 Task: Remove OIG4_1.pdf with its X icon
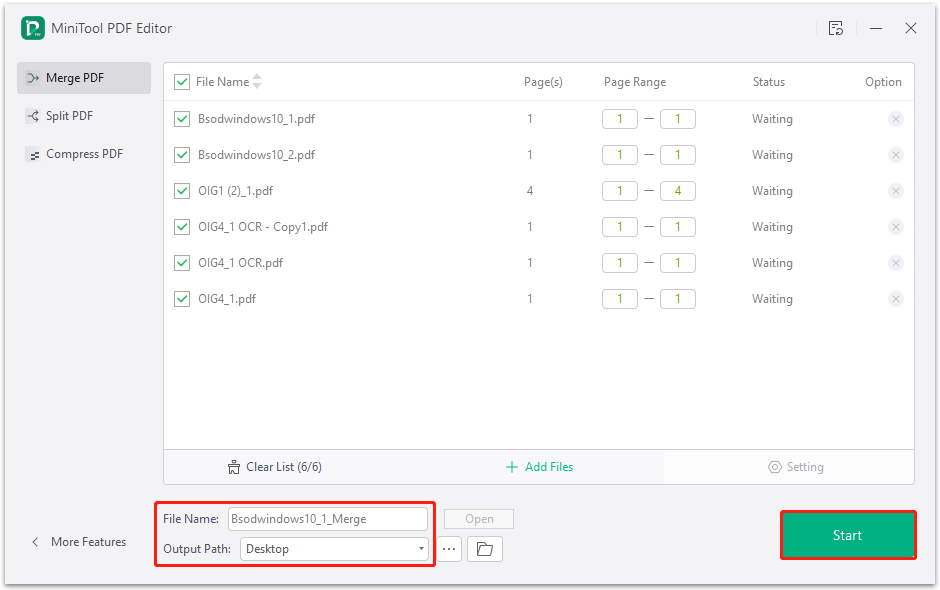pos(896,299)
